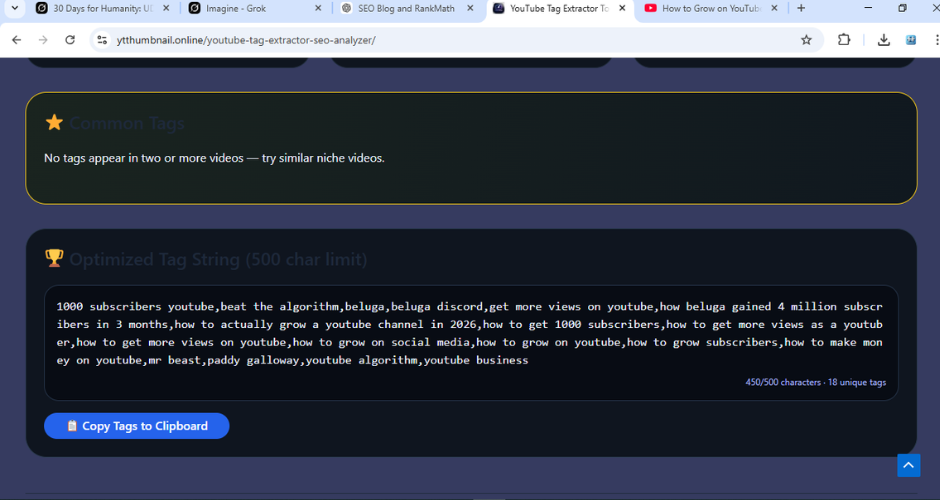Open a new browser tab
The image size is (940, 500).
point(801,8)
